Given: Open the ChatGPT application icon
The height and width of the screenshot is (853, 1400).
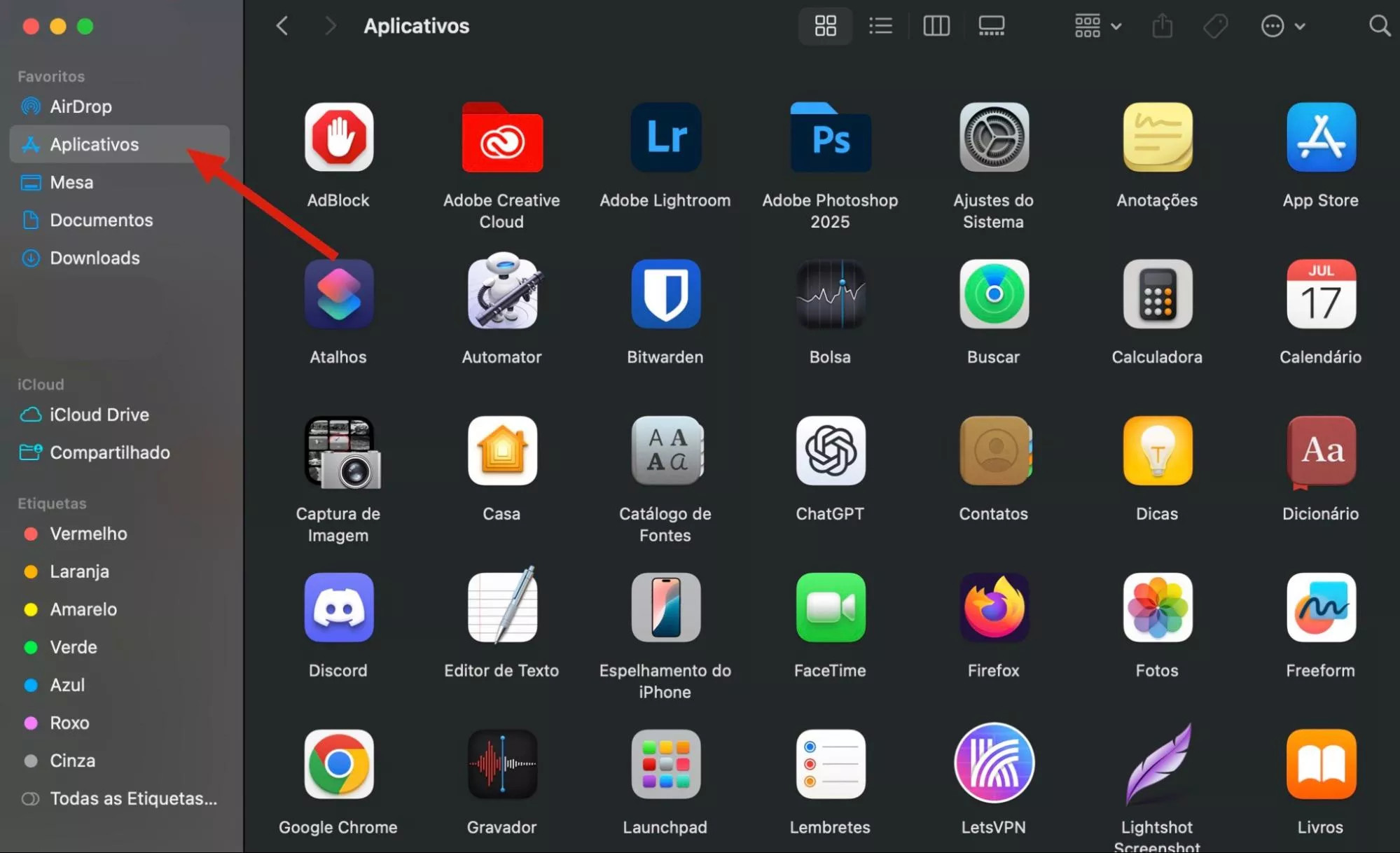Looking at the screenshot, I should click(x=830, y=451).
